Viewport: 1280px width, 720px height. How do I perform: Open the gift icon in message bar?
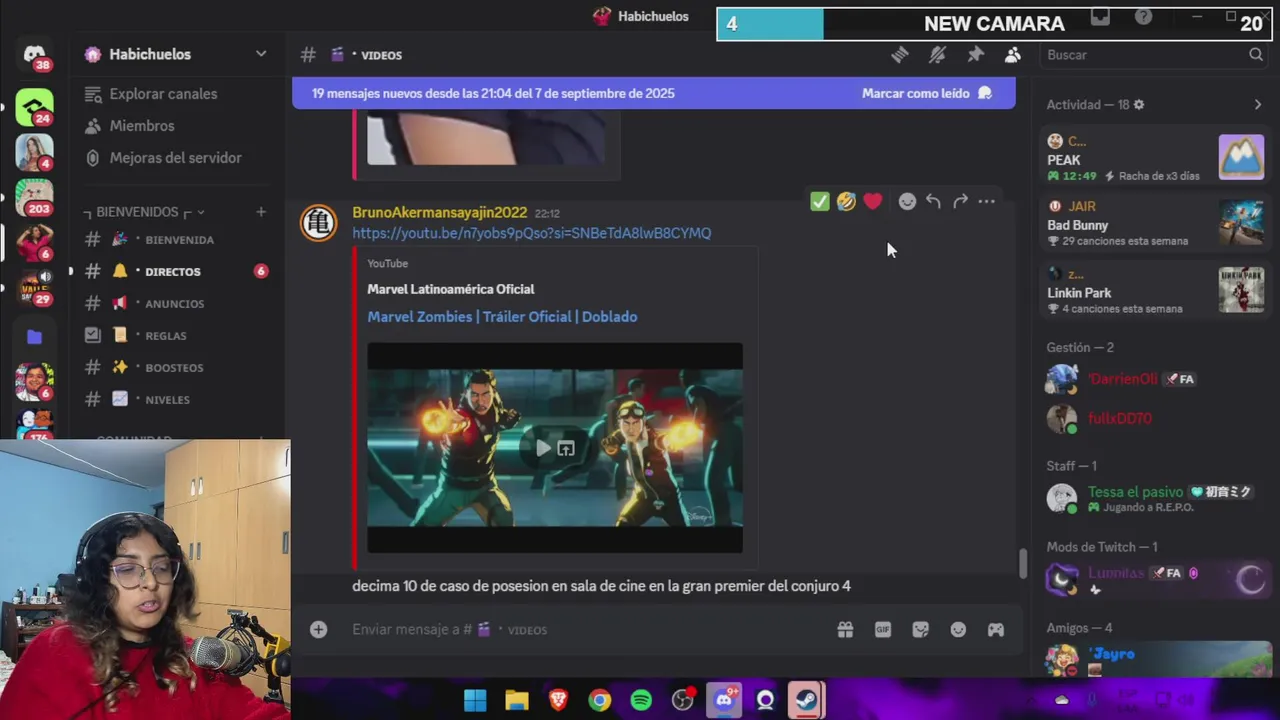click(x=845, y=629)
